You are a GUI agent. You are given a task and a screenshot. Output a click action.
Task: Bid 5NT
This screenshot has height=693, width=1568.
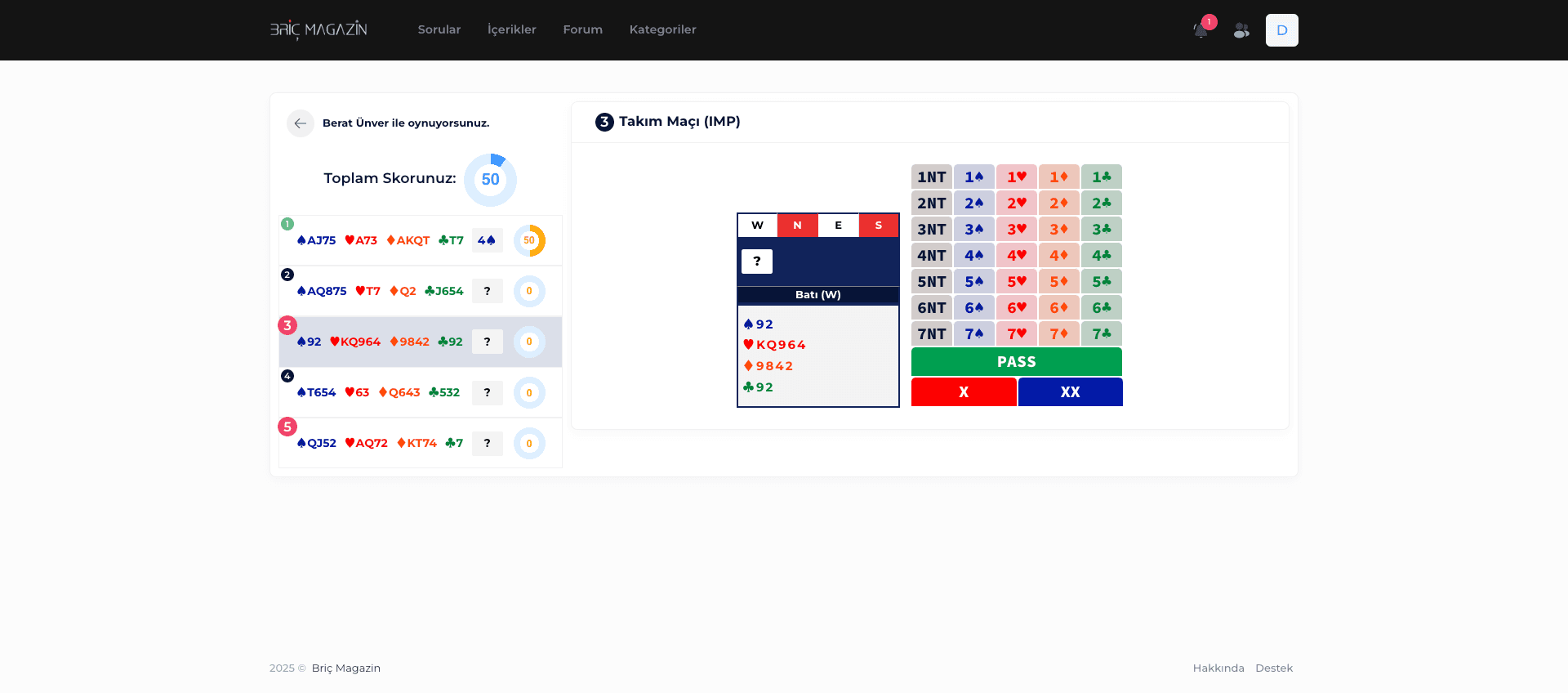pyautogui.click(x=932, y=281)
